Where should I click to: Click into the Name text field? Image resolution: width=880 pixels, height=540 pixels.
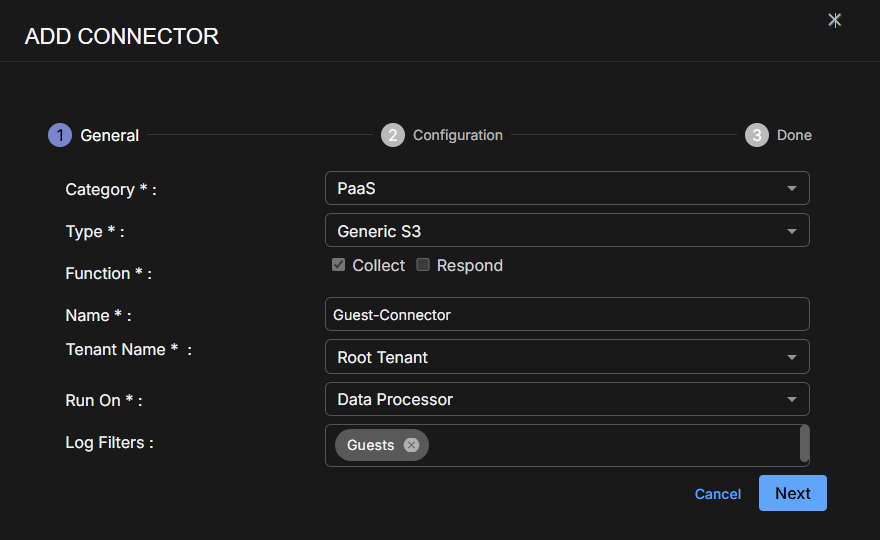pyautogui.click(x=566, y=314)
